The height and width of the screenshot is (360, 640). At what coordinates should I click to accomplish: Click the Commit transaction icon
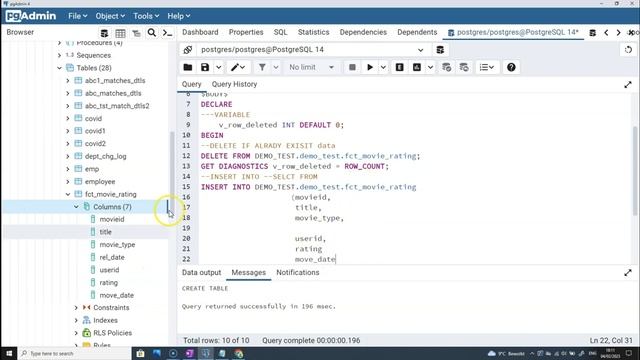click(x=447, y=67)
